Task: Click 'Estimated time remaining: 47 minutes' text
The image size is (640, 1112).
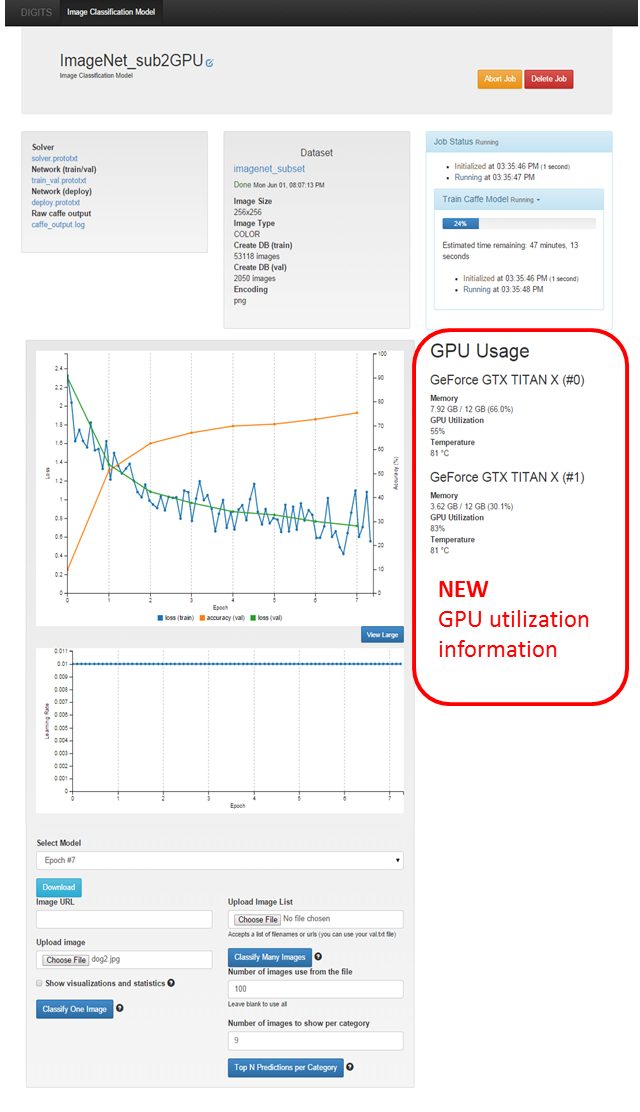Action: click(x=510, y=250)
